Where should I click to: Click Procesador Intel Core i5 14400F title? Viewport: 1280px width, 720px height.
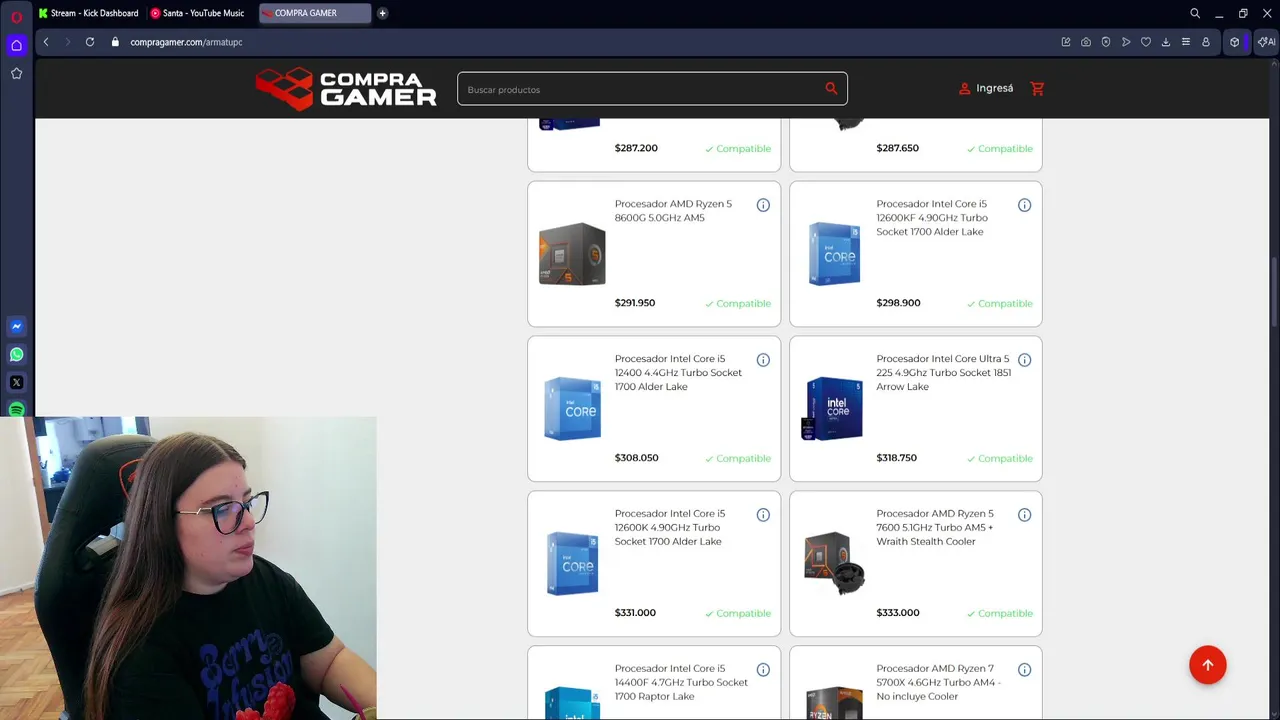coord(681,683)
